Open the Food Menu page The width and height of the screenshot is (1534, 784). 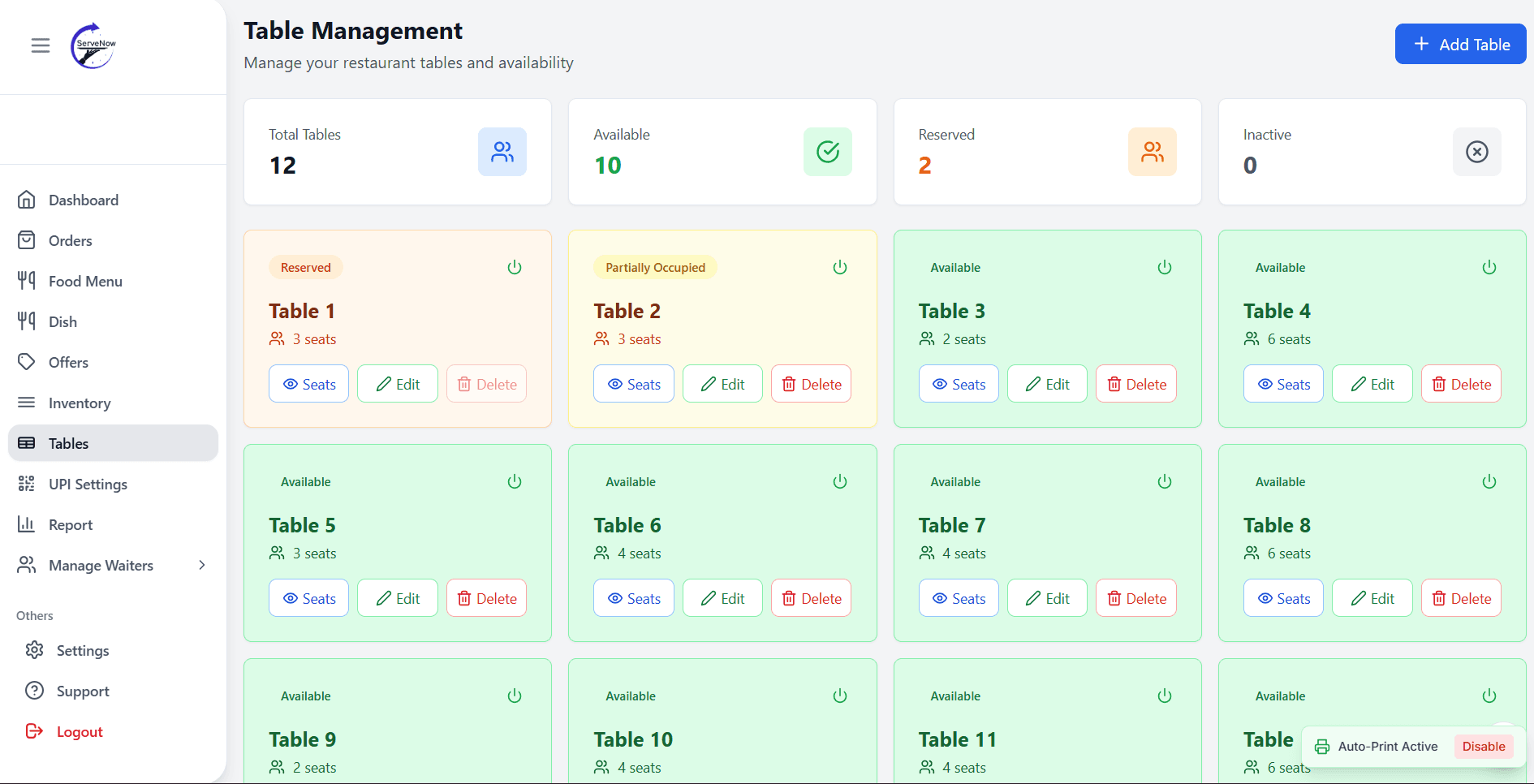[85, 282]
